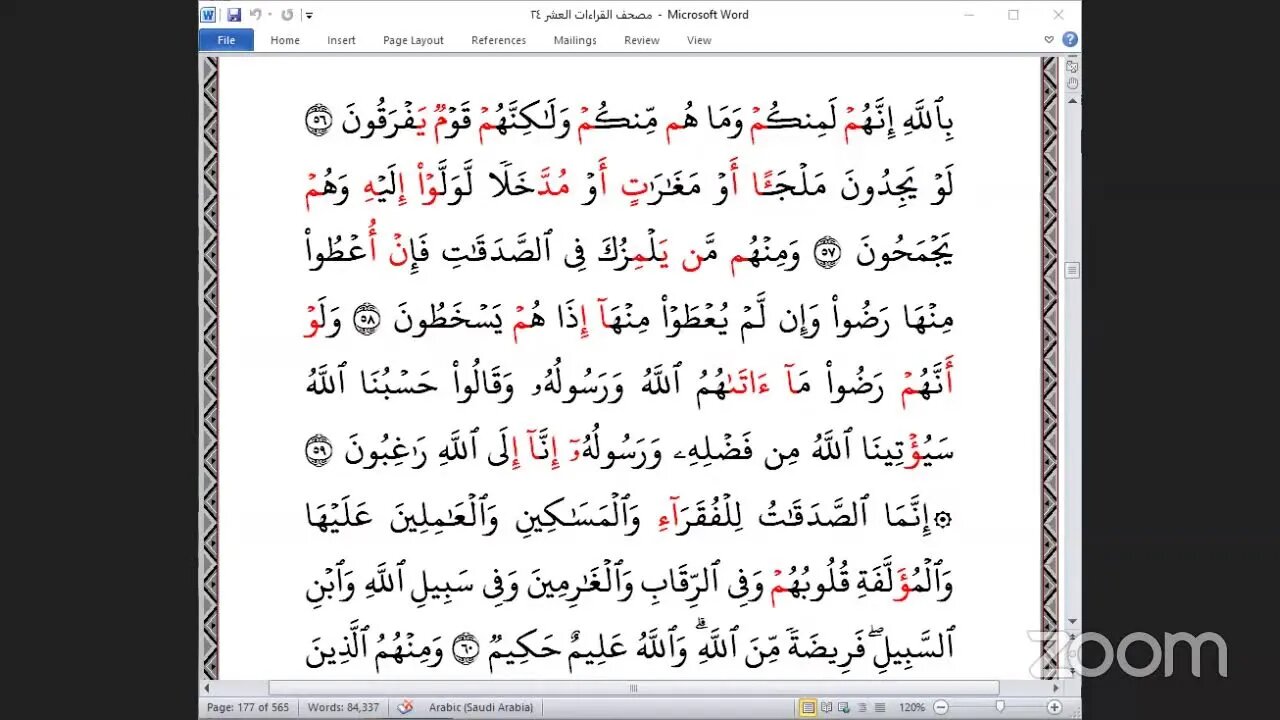Maximize the Word window
The width and height of the screenshot is (1280, 720).
[1013, 15]
